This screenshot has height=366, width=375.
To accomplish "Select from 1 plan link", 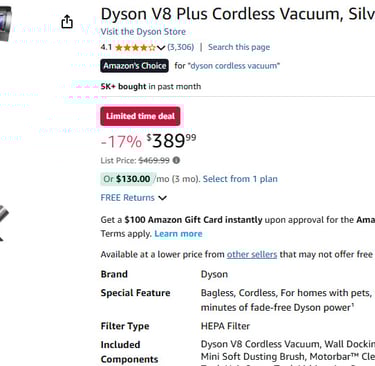I will pos(240,179).
